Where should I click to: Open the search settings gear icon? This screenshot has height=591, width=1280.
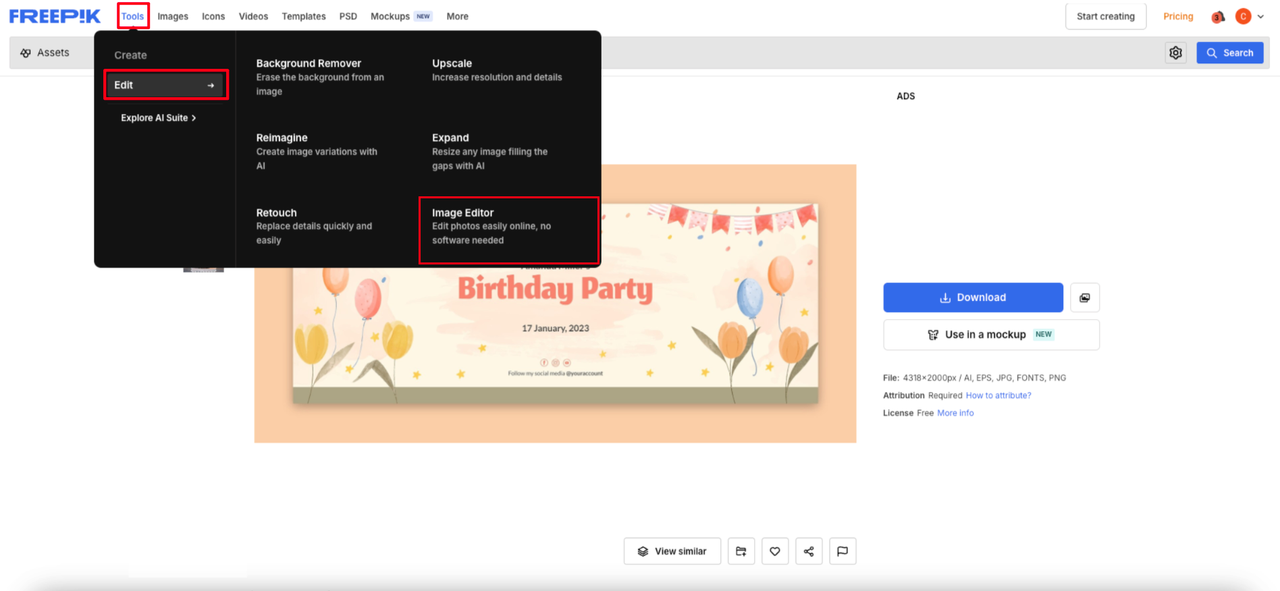point(1176,53)
